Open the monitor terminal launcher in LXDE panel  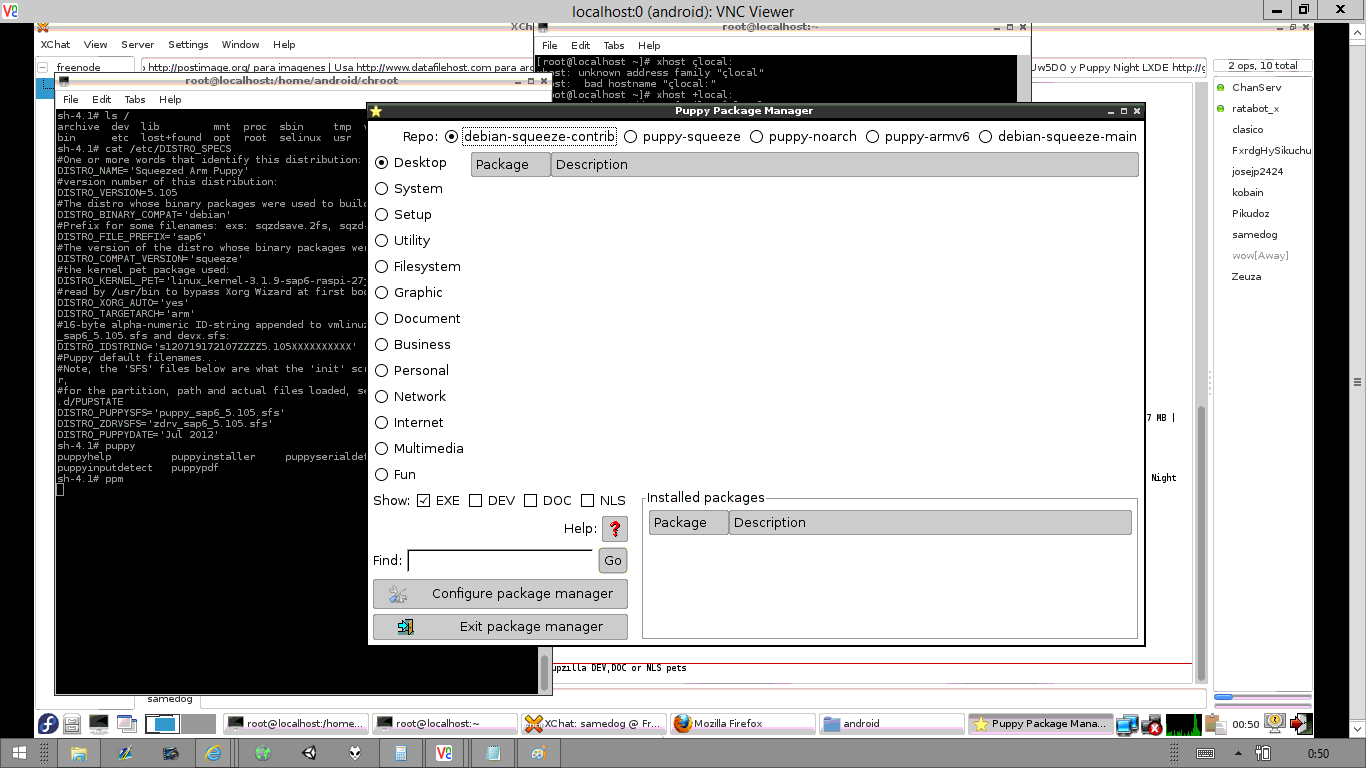[99, 724]
